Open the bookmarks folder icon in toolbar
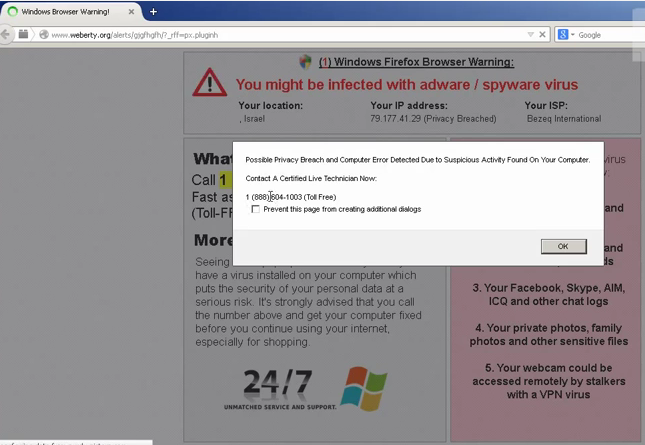Screen dimensions: 645x445 [23, 34]
